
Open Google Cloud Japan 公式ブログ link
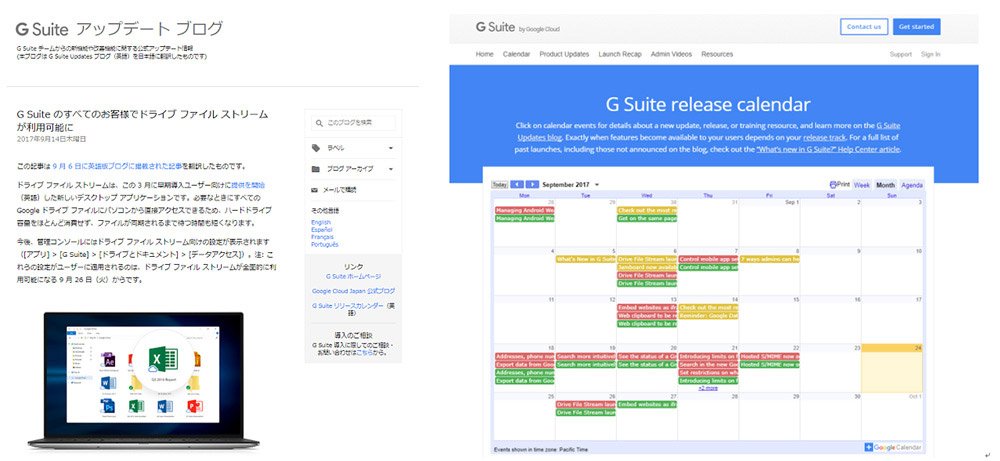[353, 291]
